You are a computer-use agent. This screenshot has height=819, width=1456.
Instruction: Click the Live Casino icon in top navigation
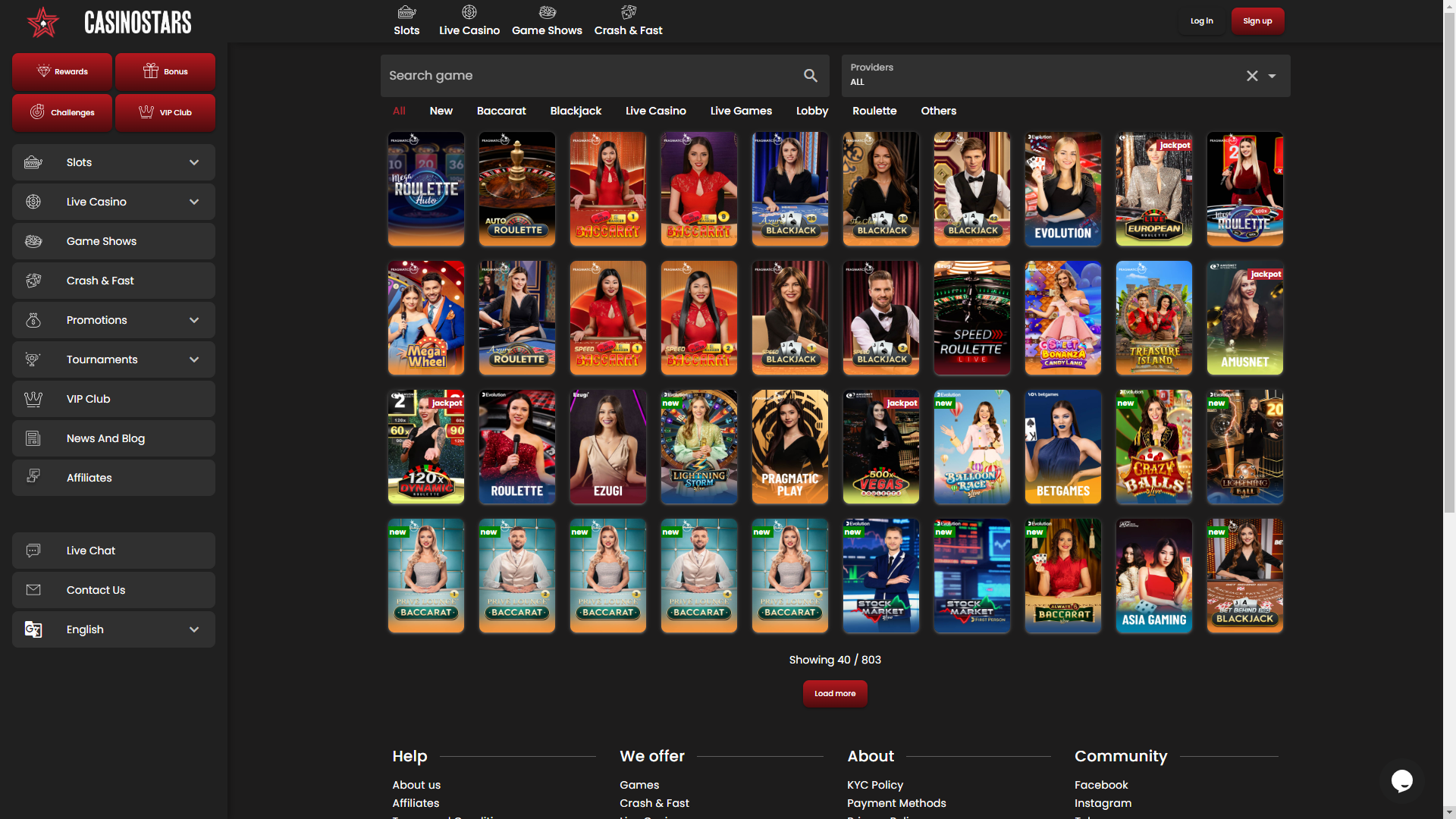(x=469, y=12)
